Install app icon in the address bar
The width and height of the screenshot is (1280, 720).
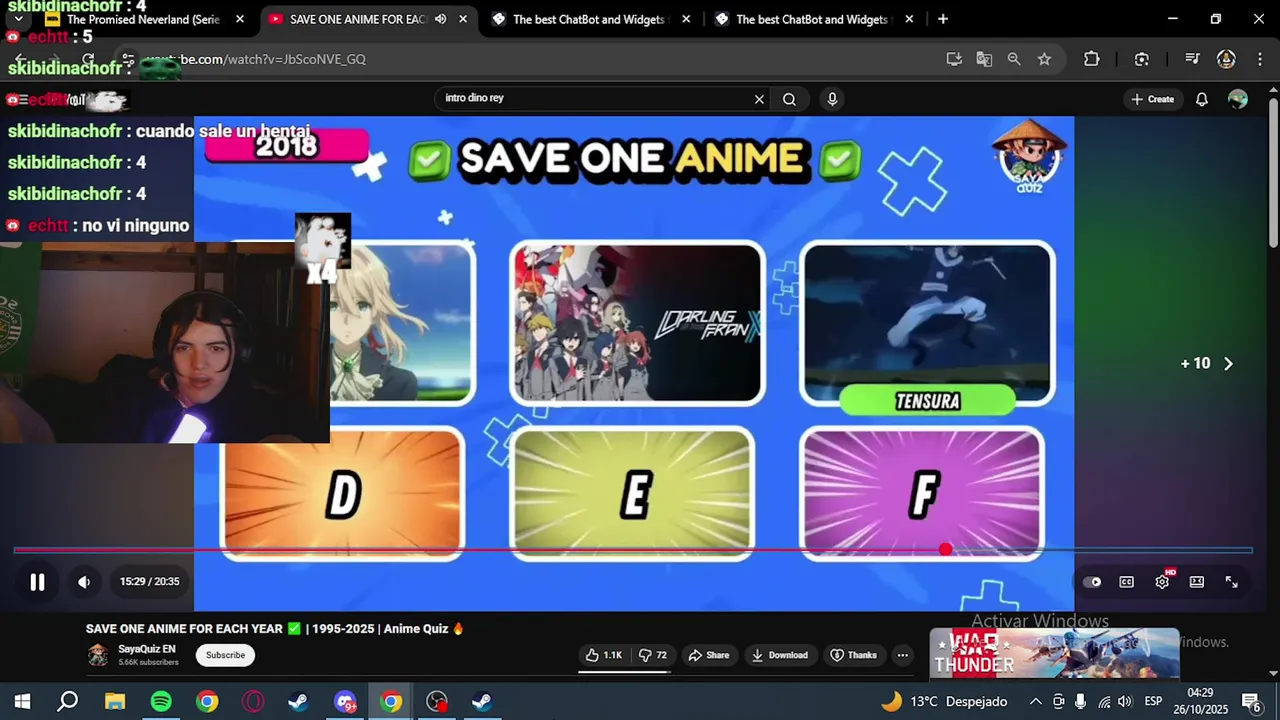(x=954, y=59)
